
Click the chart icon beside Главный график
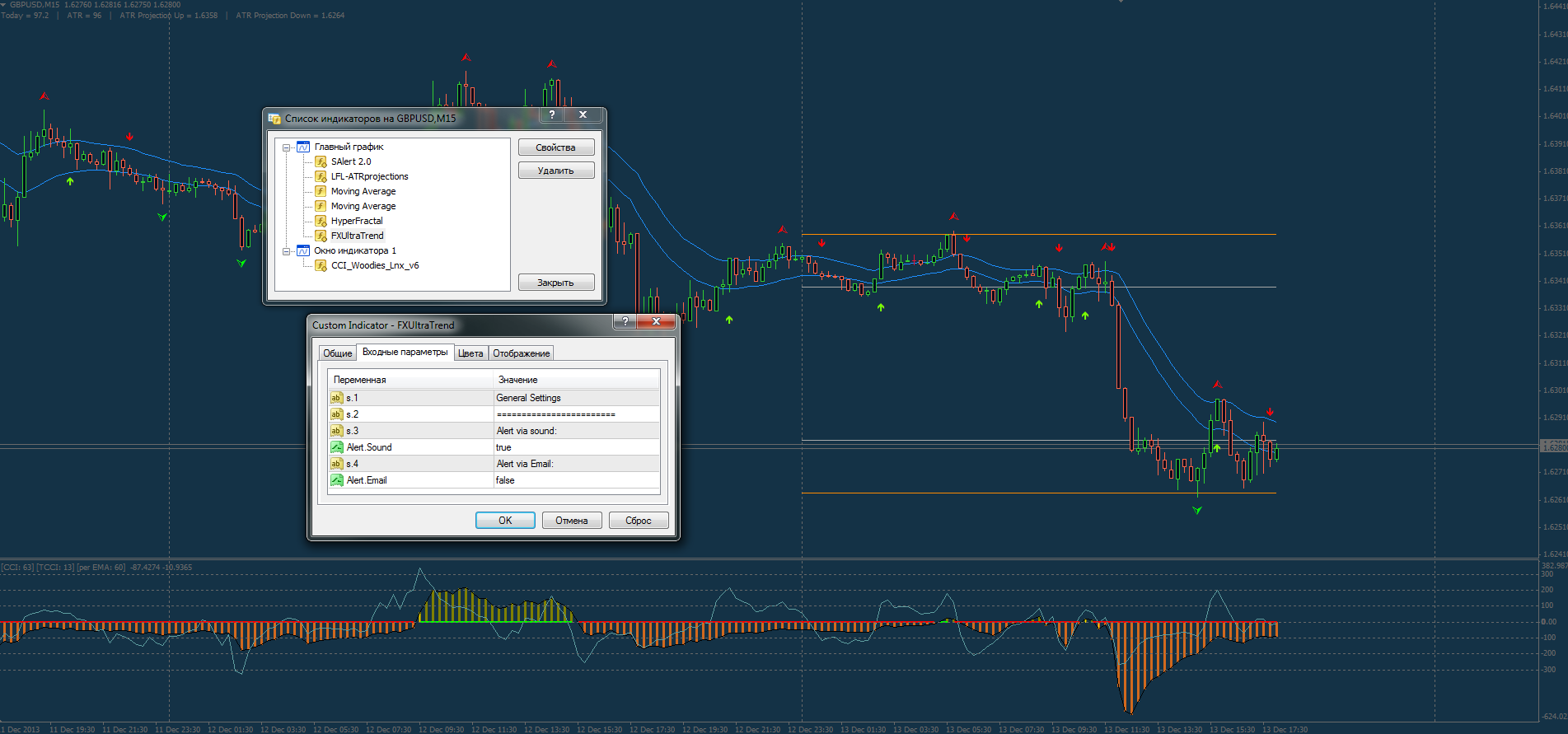[x=303, y=147]
